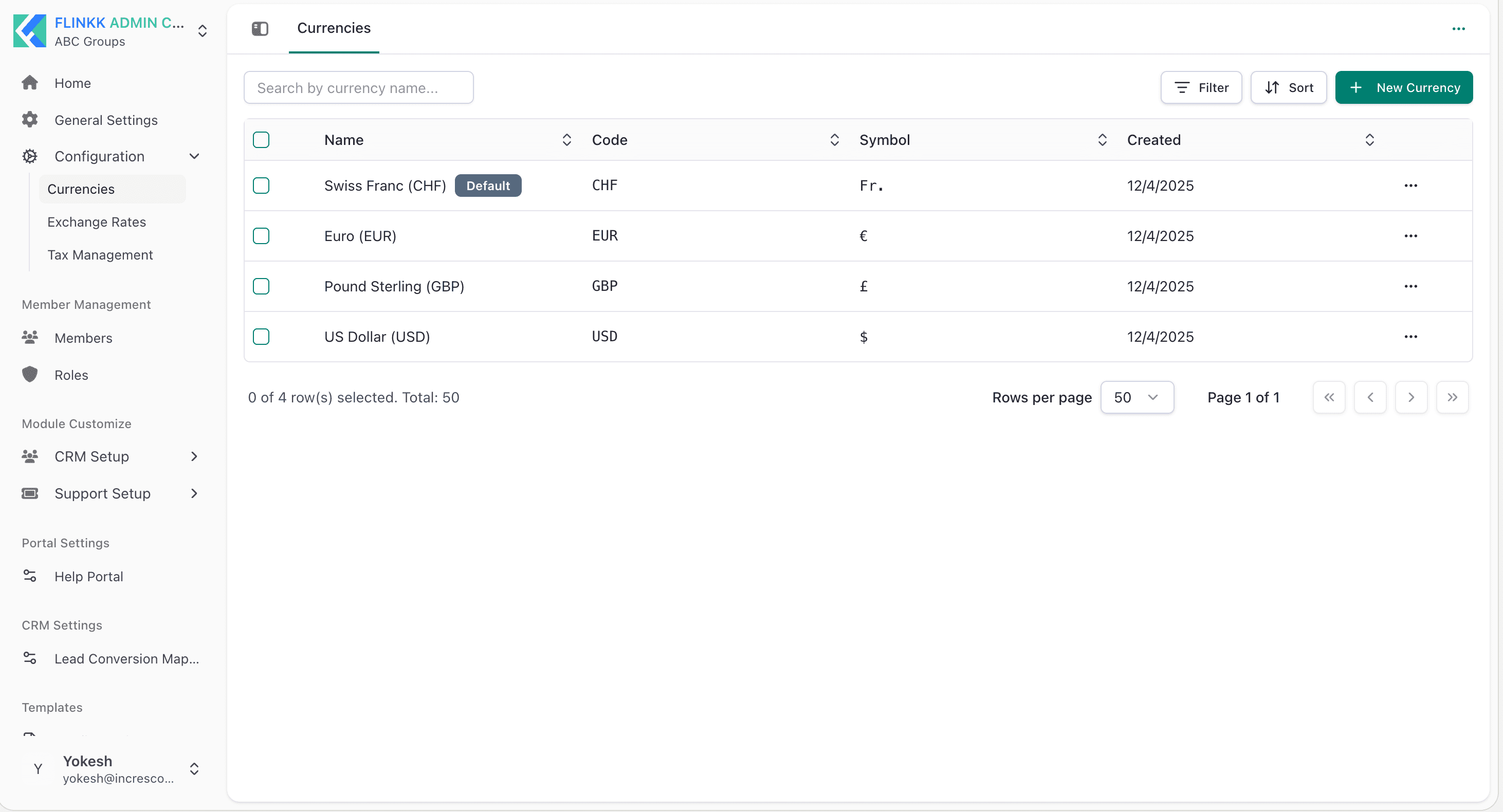1503x812 pixels.
Task: Check the Swiss Franc (CHF) row checkbox
Action: (x=261, y=186)
